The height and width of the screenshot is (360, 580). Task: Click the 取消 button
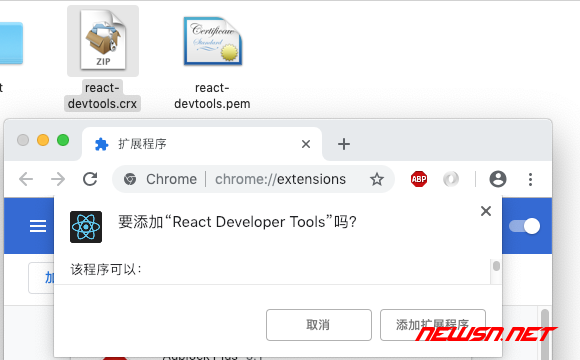(x=319, y=325)
